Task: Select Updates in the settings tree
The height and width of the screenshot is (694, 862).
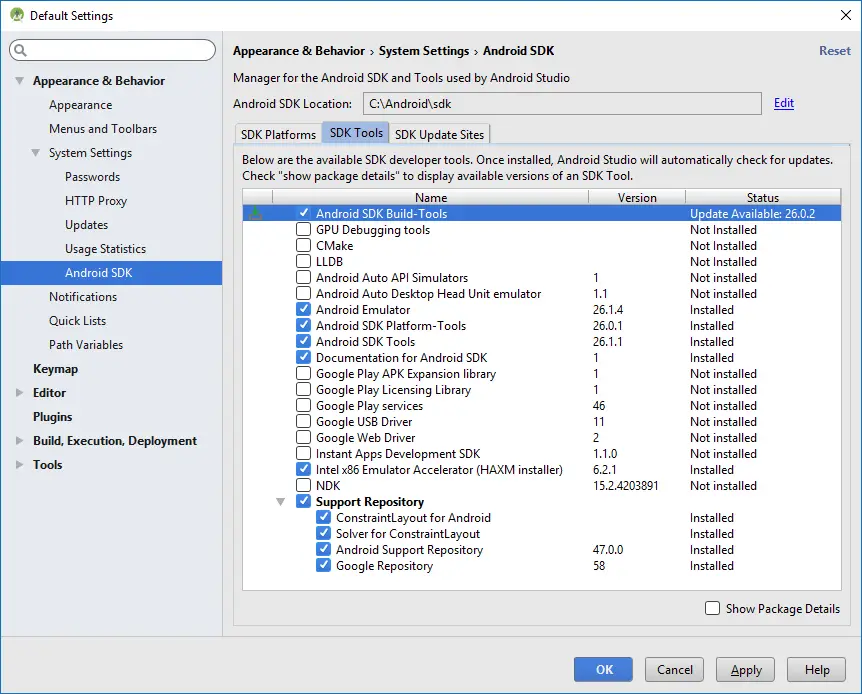Action: [x=86, y=225]
